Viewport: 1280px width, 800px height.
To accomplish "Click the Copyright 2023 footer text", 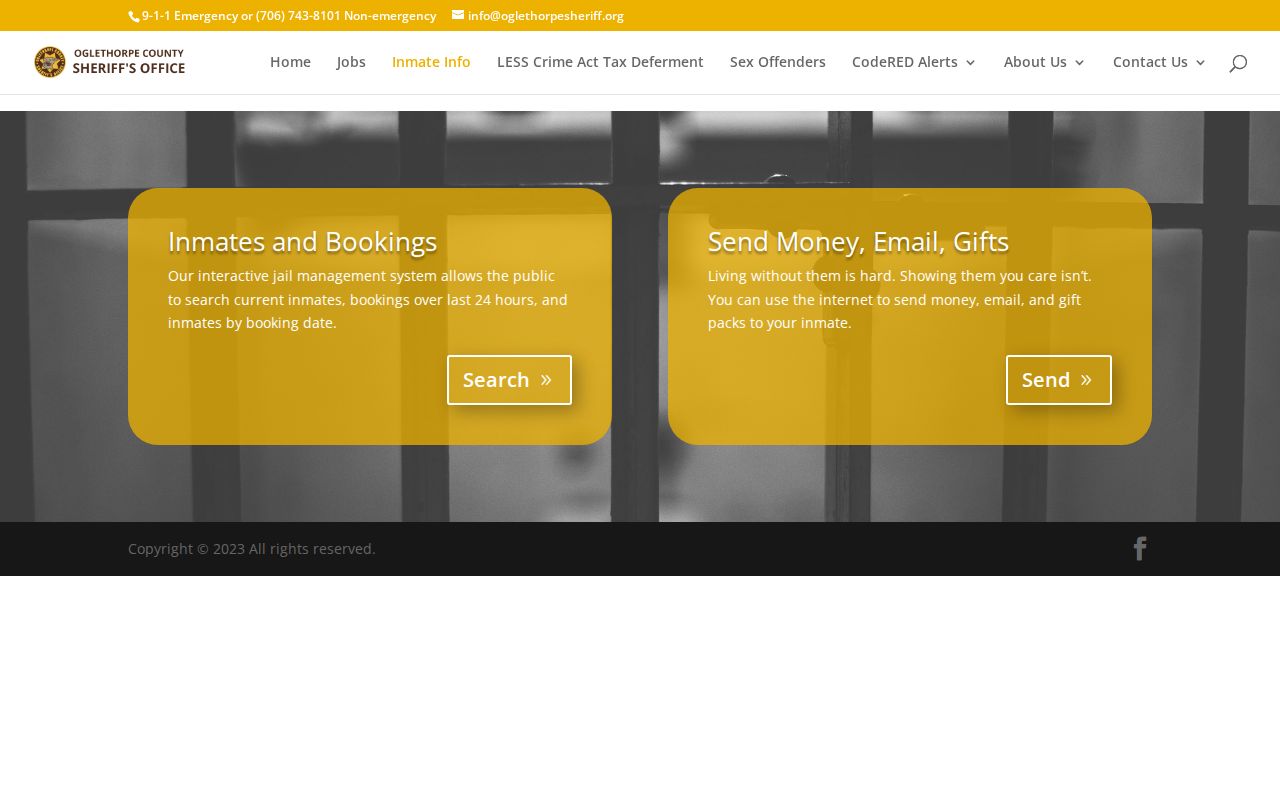I will click(252, 549).
